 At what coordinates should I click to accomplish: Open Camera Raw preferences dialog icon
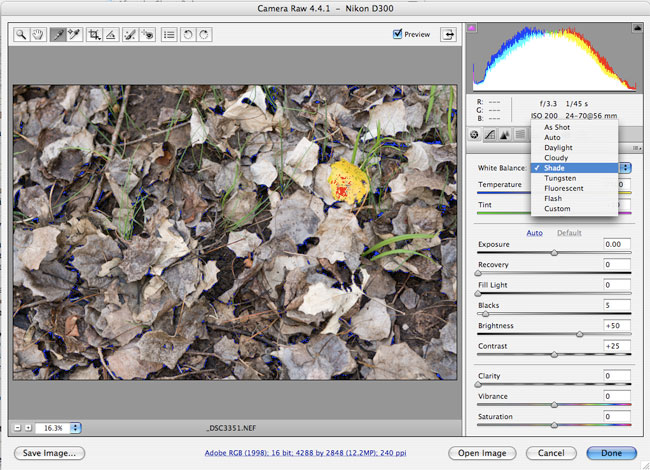(x=169, y=34)
